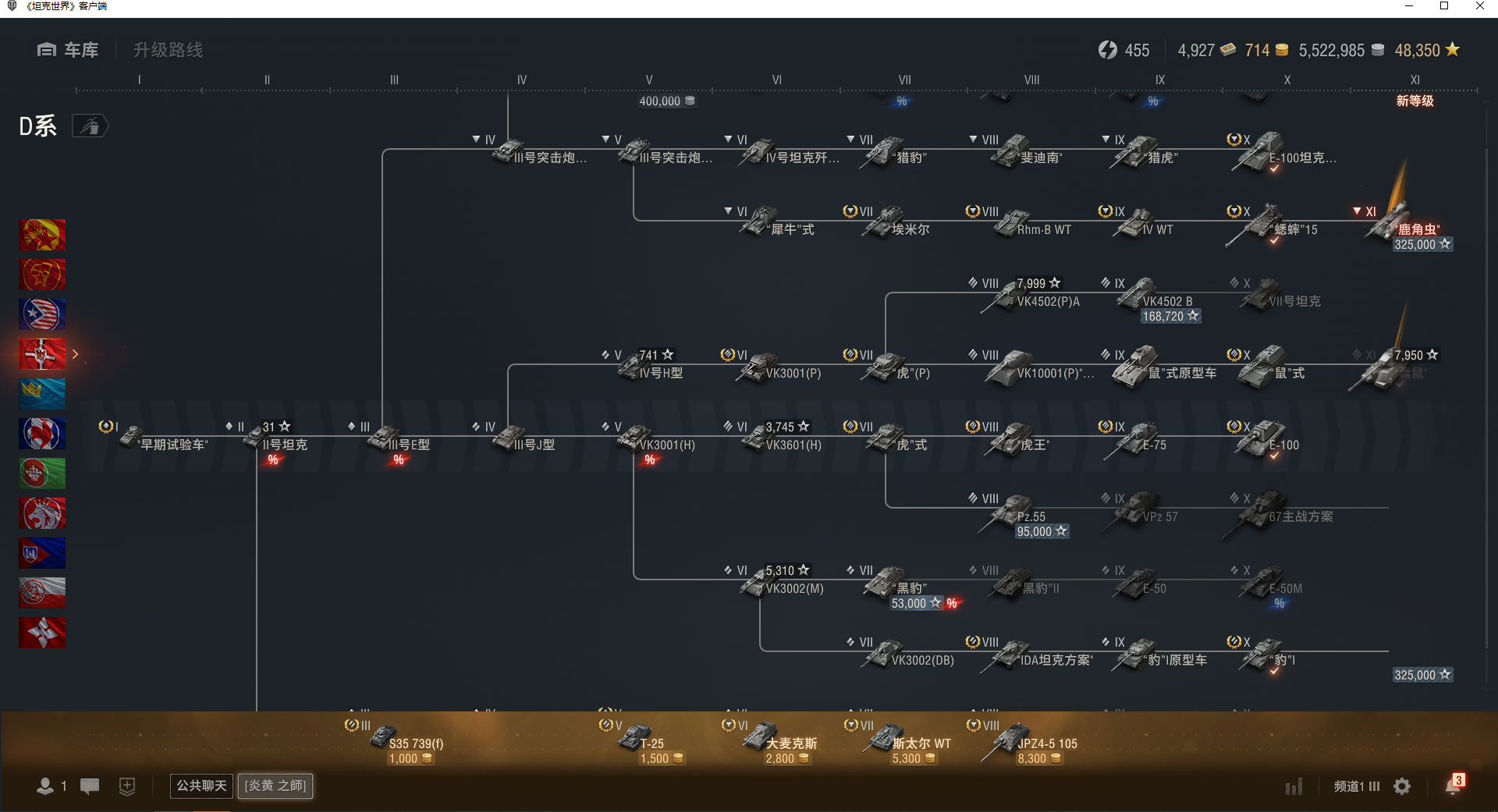Select the Germany nation flag
Image resolution: width=1498 pixels, height=812 pixels.
[x=42, y=354]
